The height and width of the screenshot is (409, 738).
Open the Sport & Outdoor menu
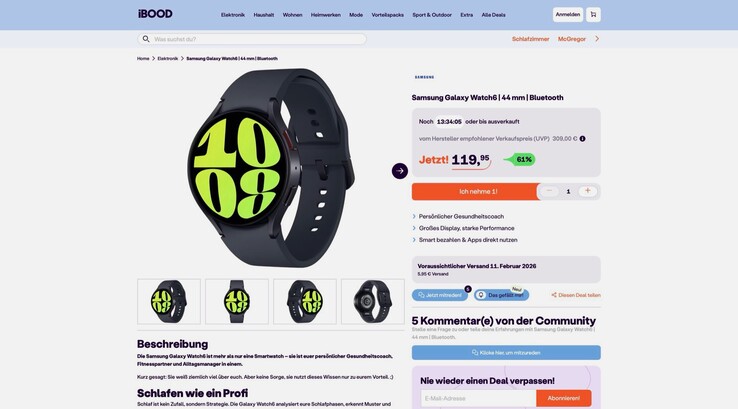(x=432, y=15)
